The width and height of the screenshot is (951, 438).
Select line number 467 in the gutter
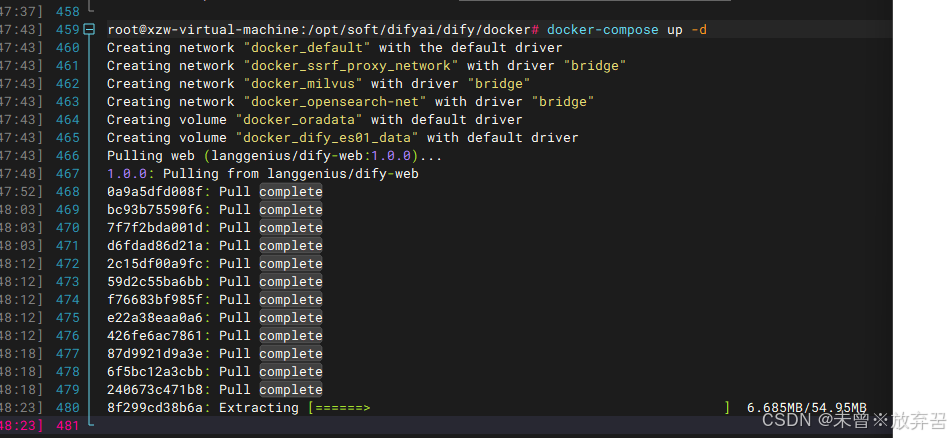coord(67,174)
